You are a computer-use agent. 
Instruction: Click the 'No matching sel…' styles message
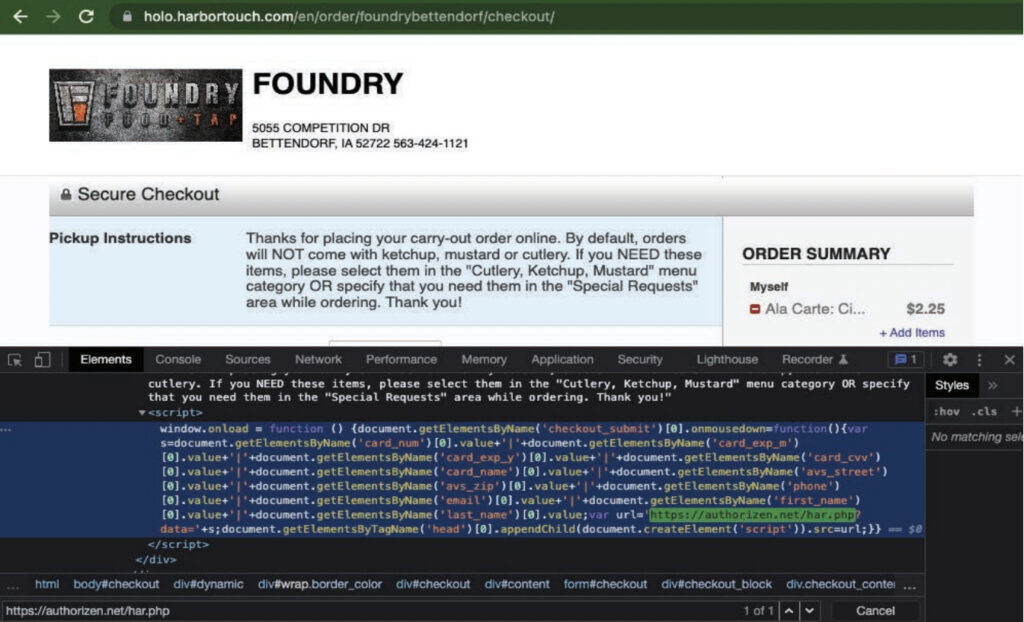[977, 437]
